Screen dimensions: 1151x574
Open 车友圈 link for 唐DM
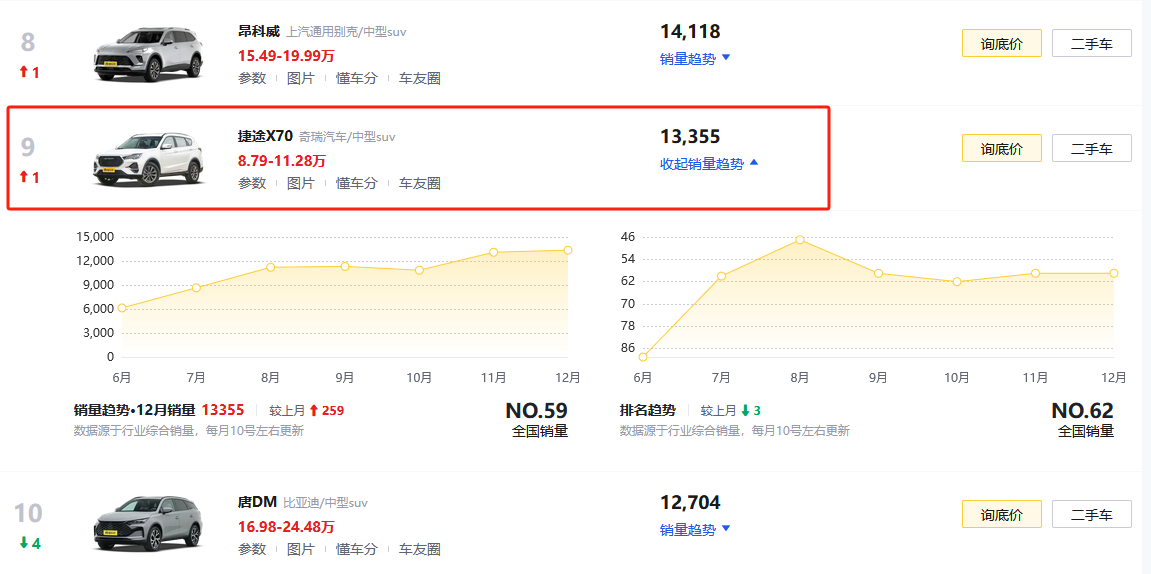point(420,549)
